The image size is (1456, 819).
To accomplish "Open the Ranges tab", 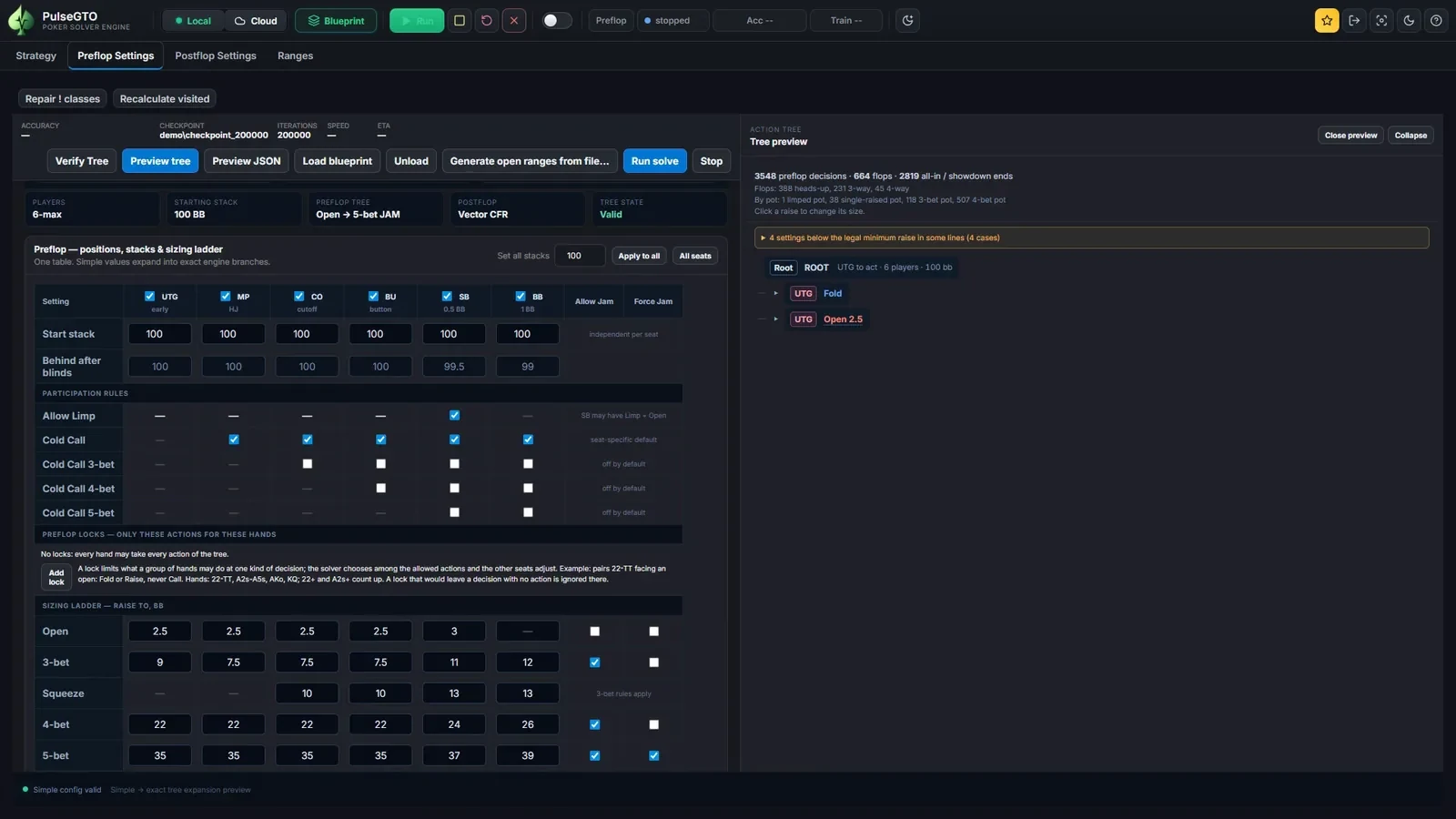I will 295,56.
